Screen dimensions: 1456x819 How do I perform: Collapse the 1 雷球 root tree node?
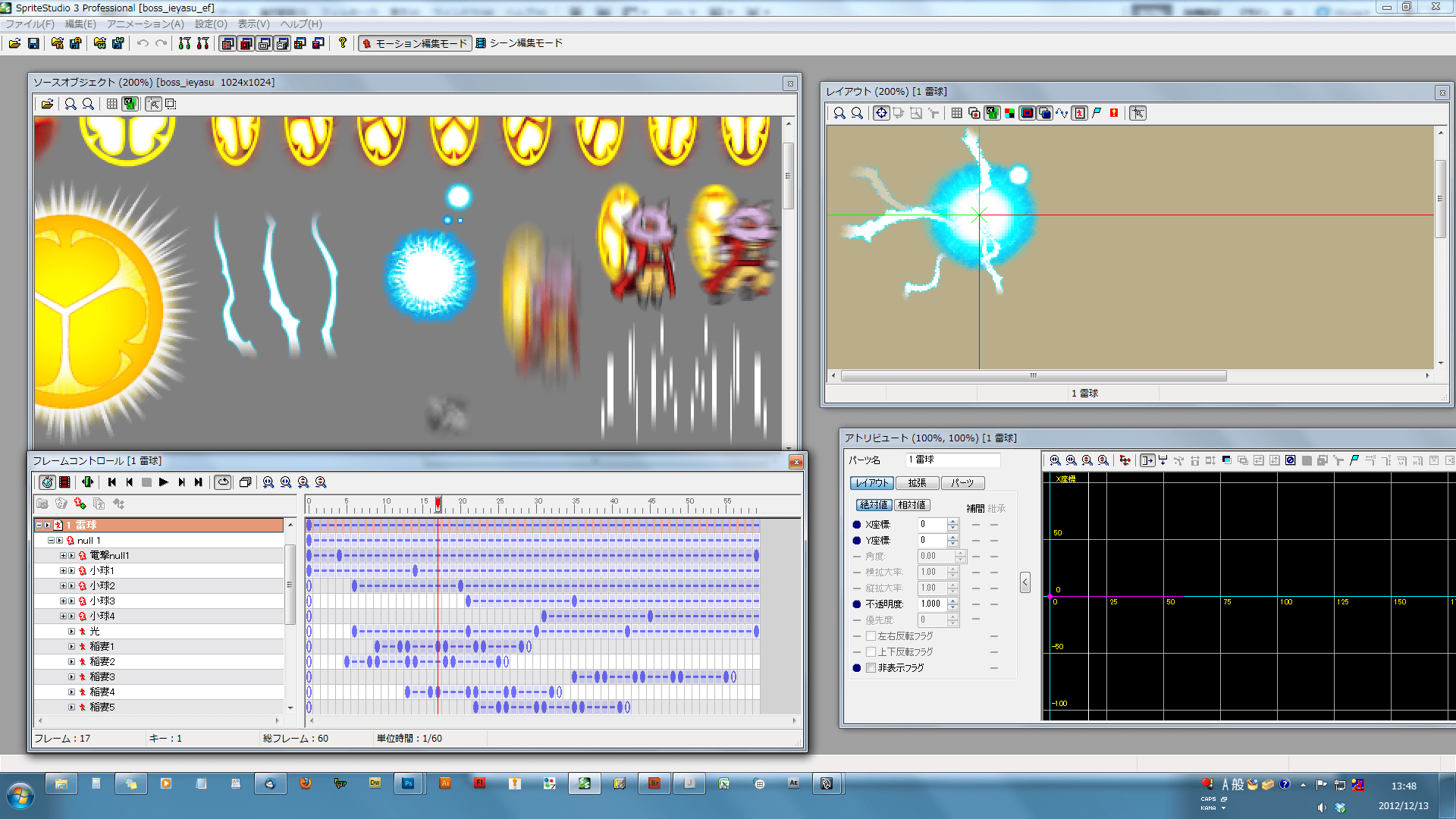(39, 525)
